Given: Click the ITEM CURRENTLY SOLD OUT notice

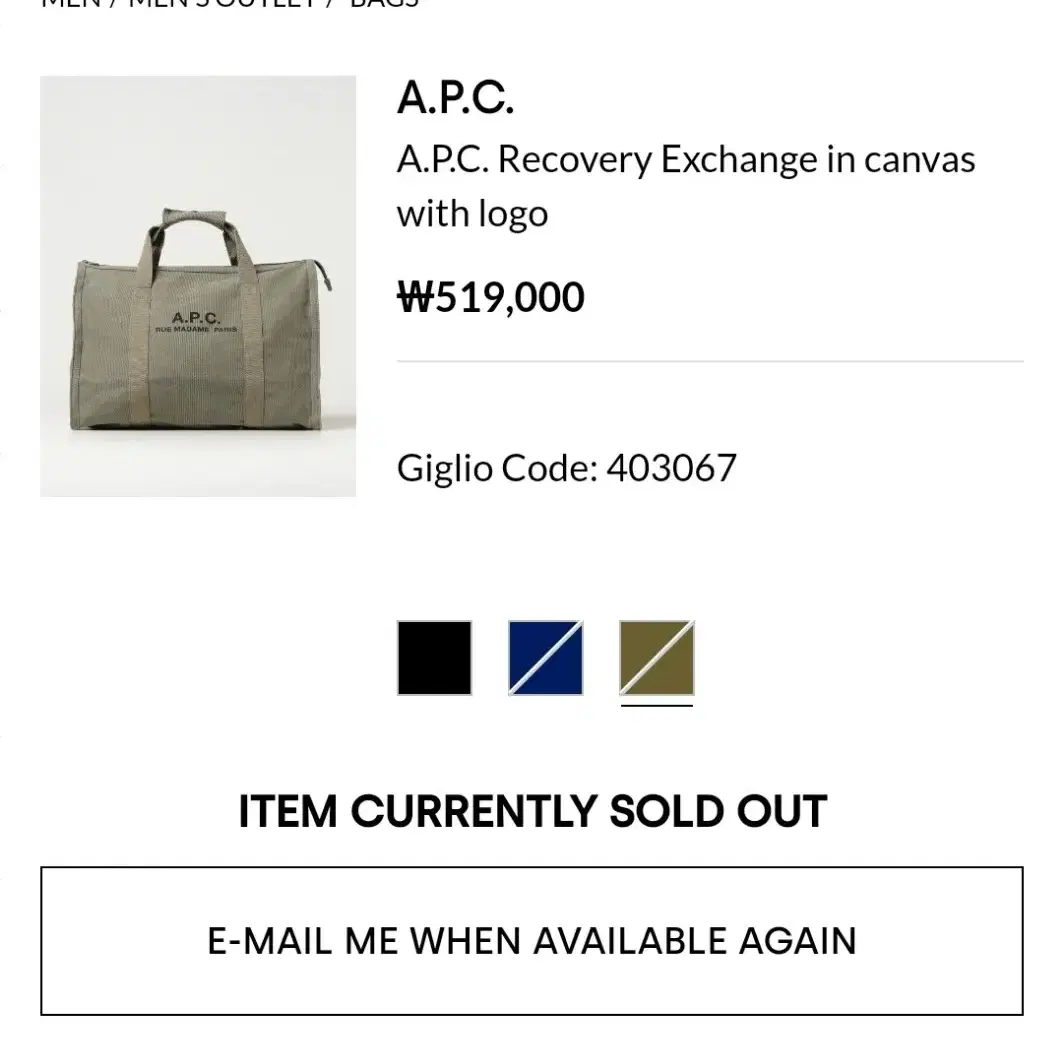Looking at the screenshot, I should 533,811.
